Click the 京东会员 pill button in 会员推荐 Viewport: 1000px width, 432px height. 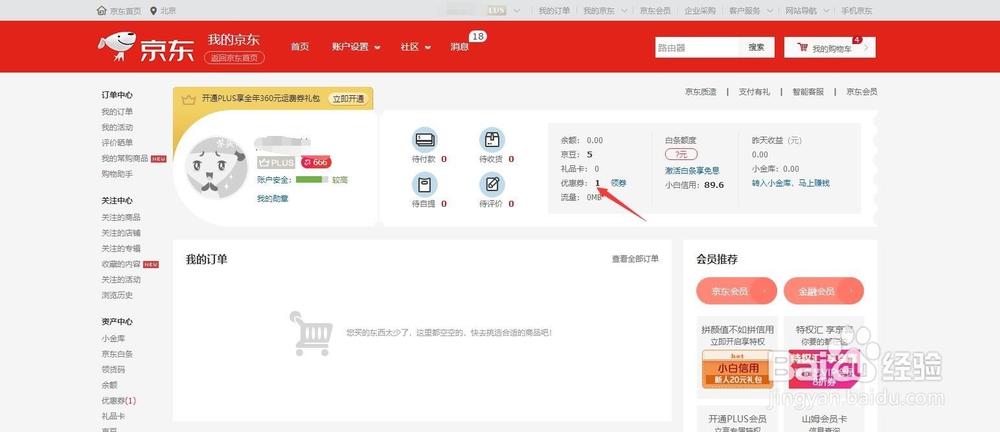click(x=737, y=291)
